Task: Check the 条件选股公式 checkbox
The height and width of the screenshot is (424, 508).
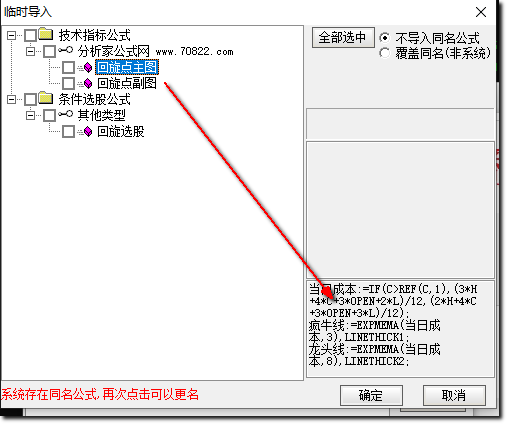Action: (x=30, y=99)
